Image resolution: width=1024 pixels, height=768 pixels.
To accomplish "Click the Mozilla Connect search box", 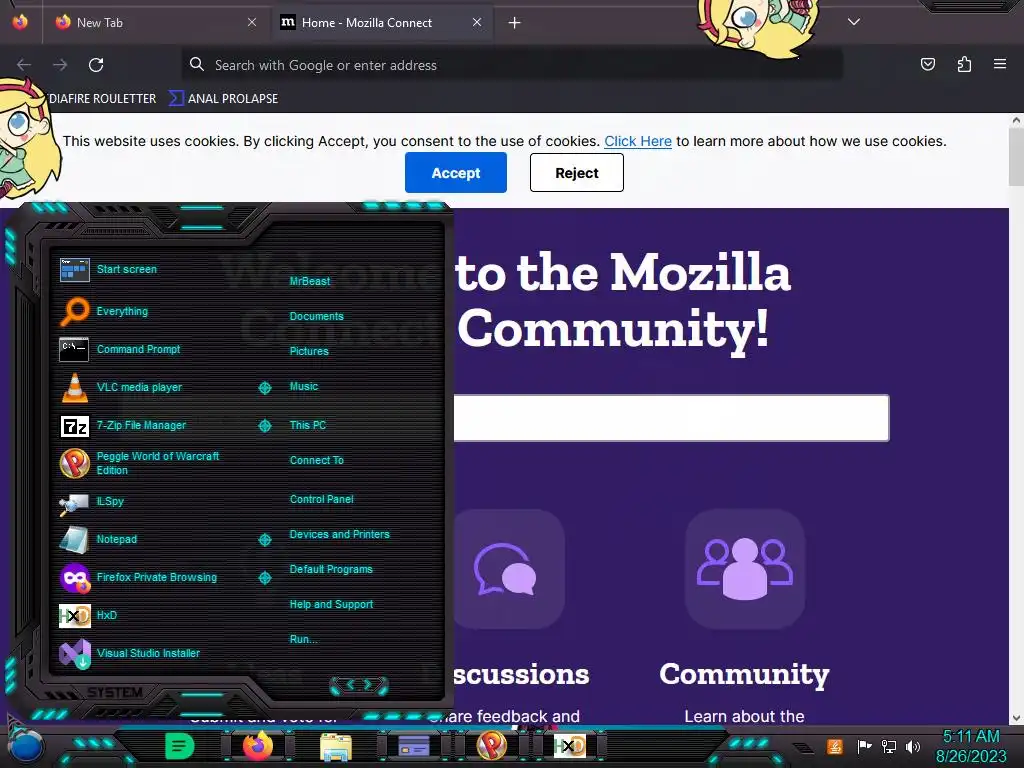I will (671, 418).
